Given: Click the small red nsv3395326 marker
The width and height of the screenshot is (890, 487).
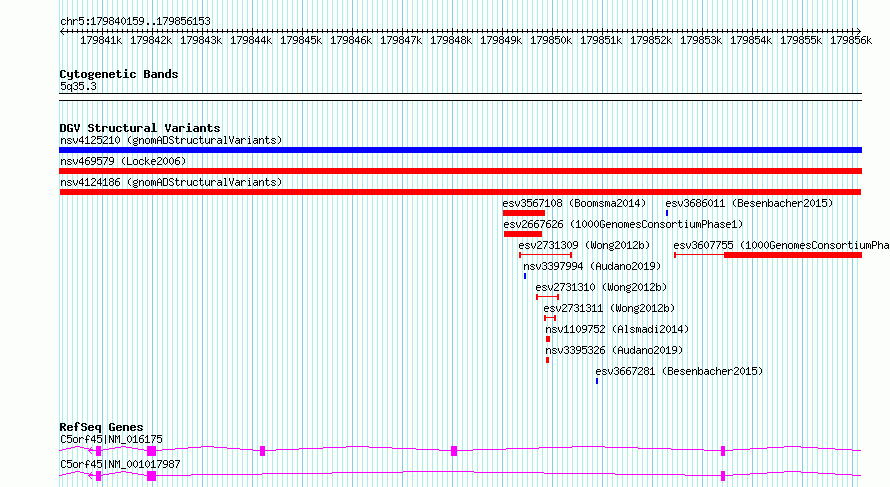Looking at the screenshot, I should click(x=547, y=360).
